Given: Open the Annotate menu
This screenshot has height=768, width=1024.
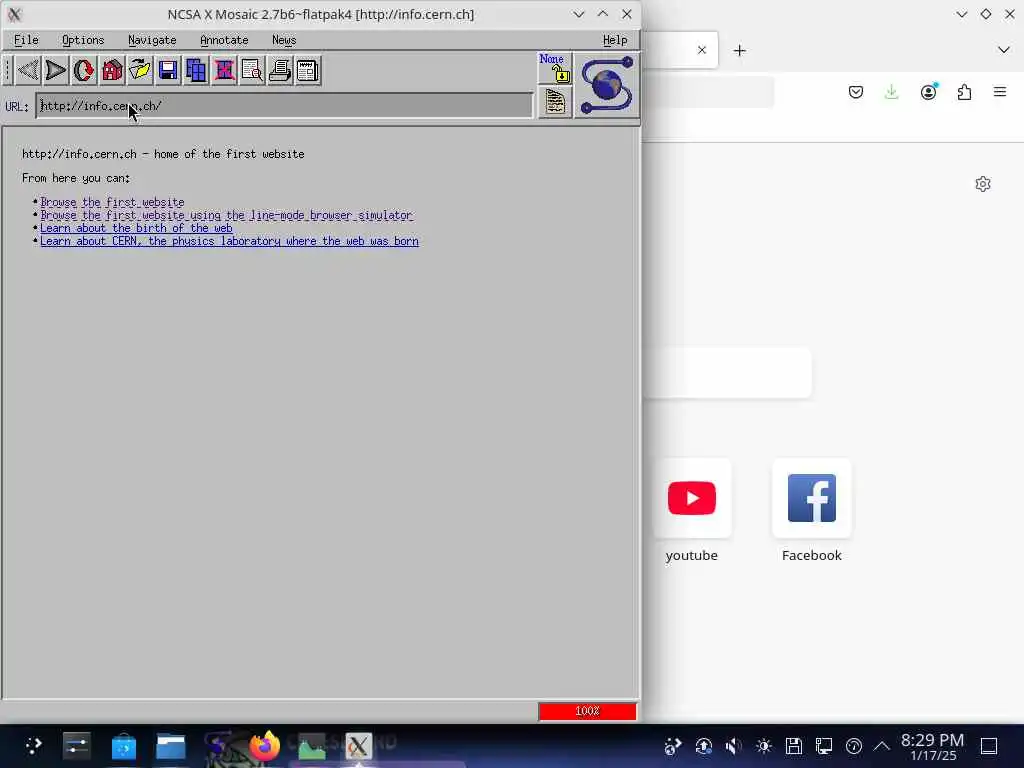Looking at the screenshot, I should [x=224, y=40].
